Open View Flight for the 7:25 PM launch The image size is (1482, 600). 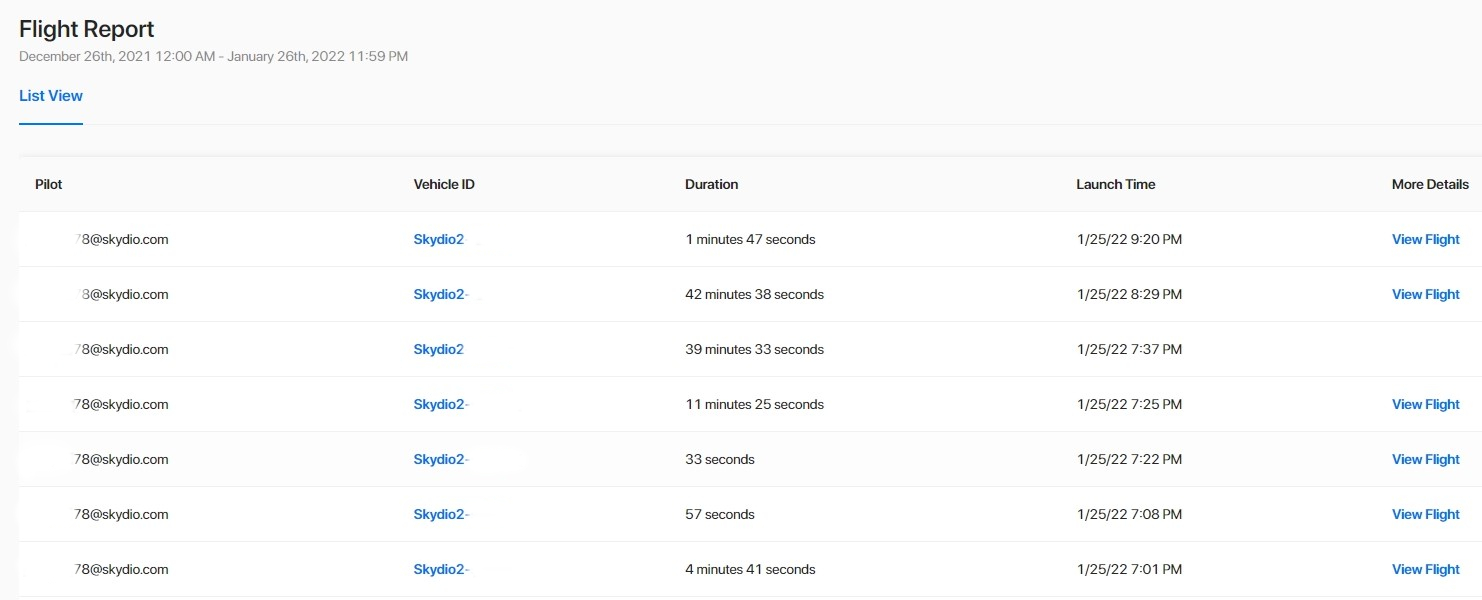tap(1425, 404)
